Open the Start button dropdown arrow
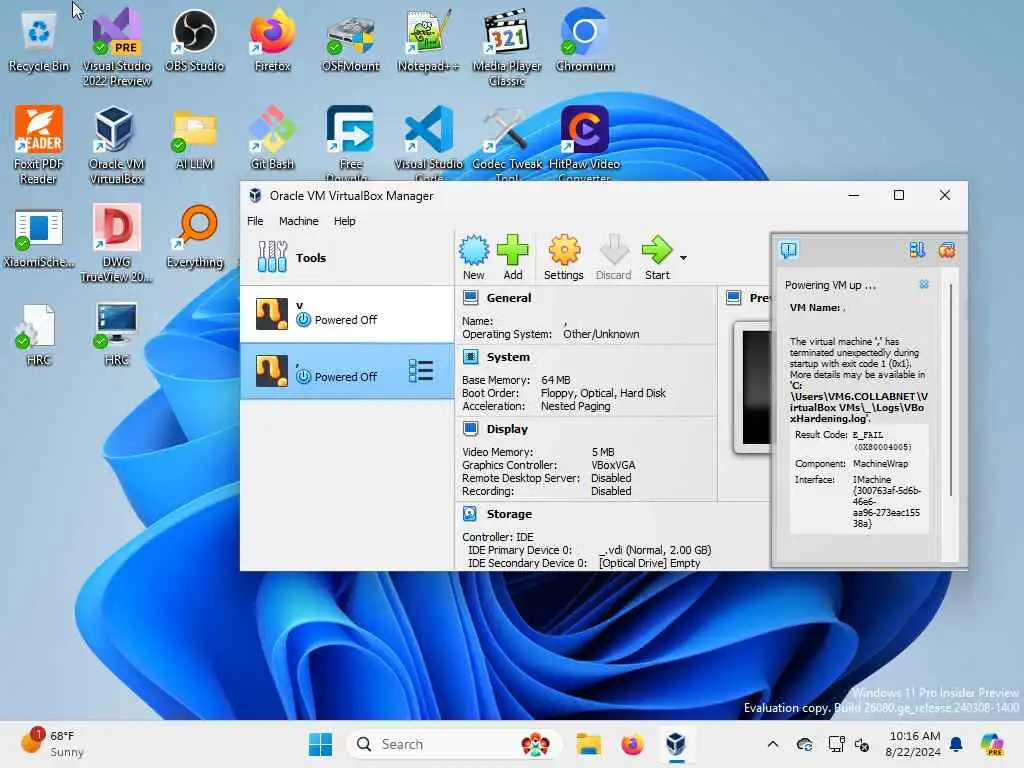 coord(683,258)
